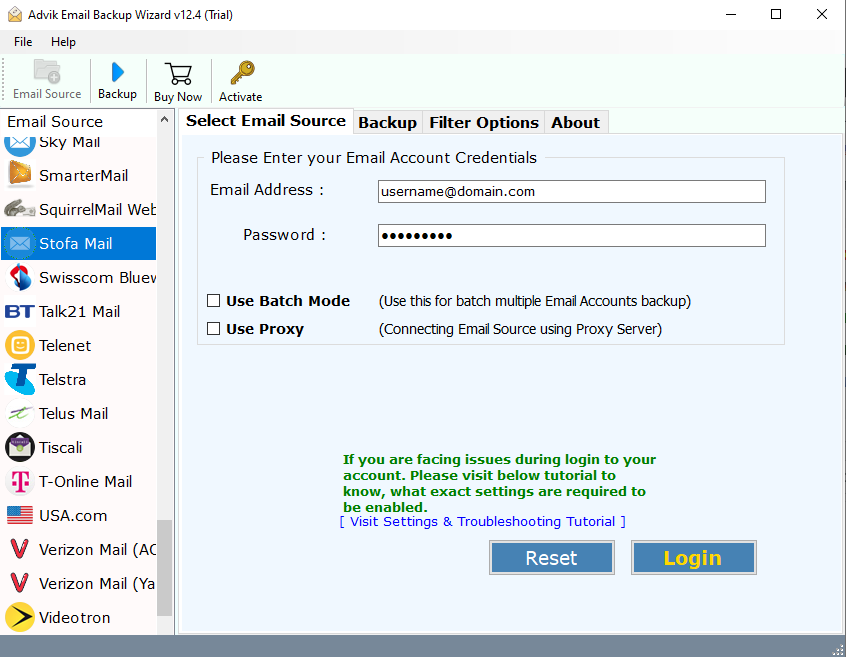This screenshot has width=846, height=657.
Task: Select Videotron text in list
Action: pos(74,617)
